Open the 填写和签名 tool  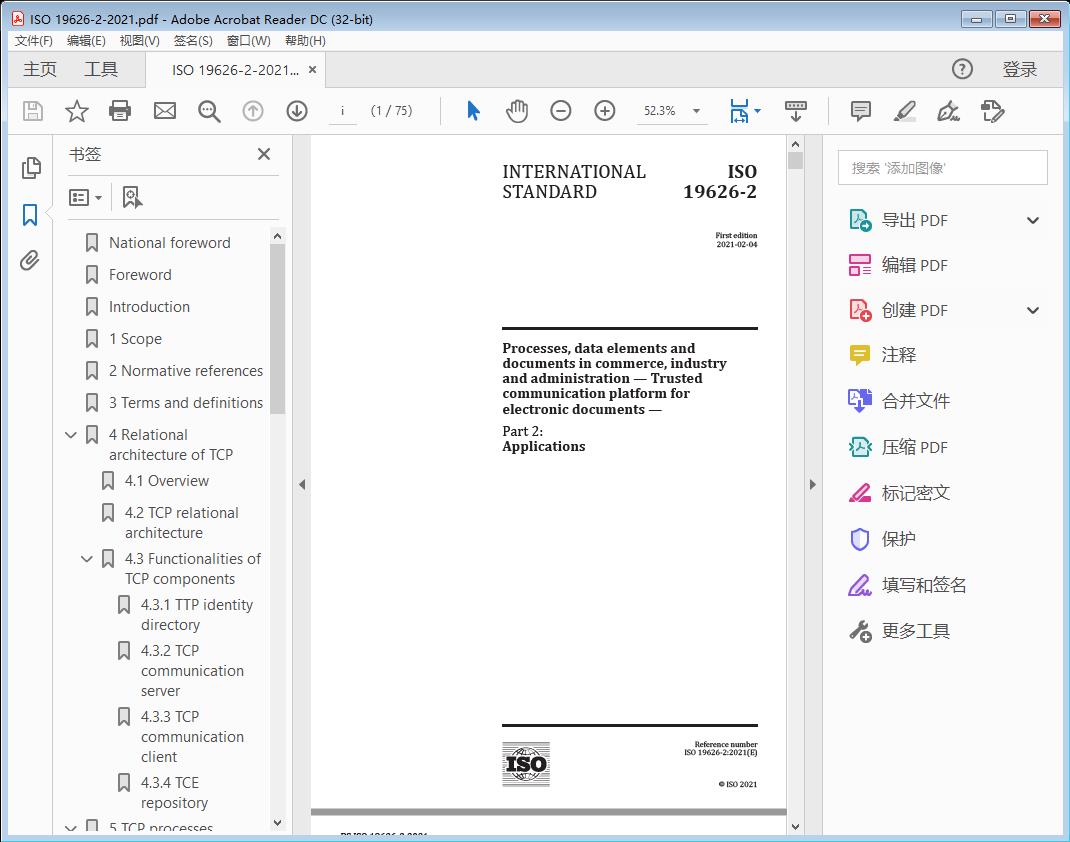907,585
